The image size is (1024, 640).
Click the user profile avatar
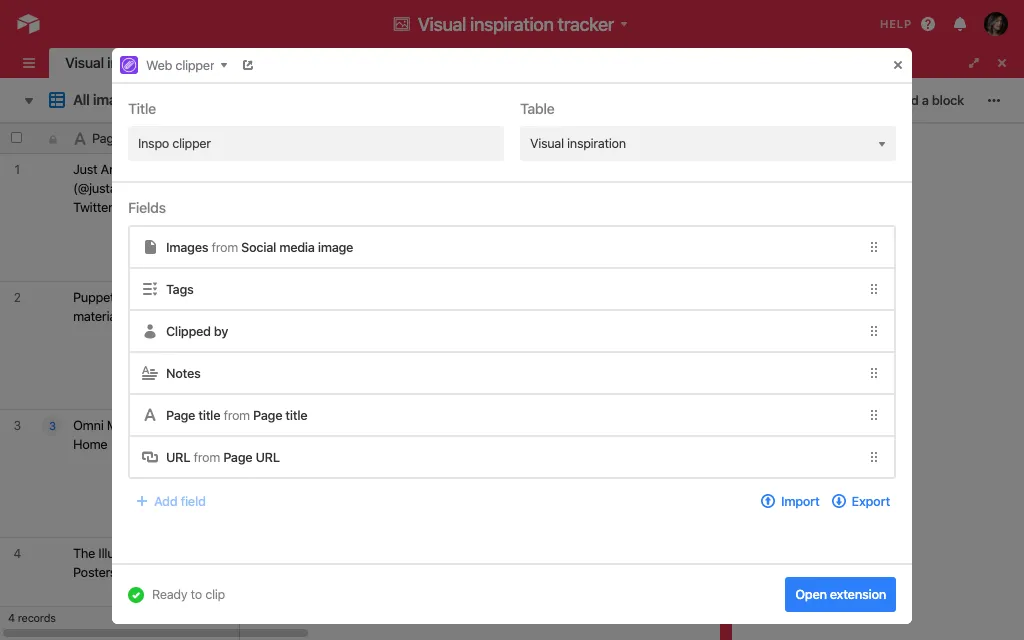995,24
